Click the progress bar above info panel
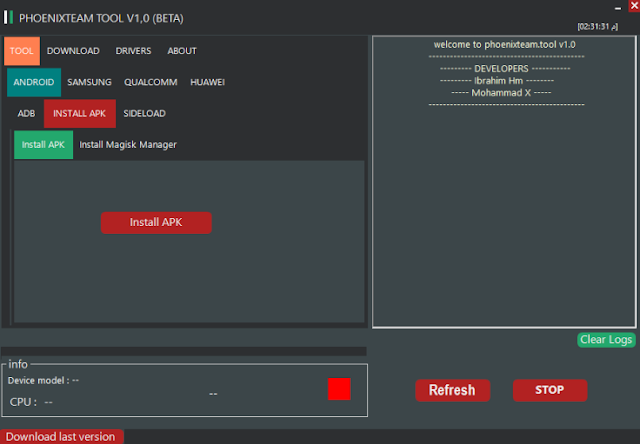 (184, 351)
